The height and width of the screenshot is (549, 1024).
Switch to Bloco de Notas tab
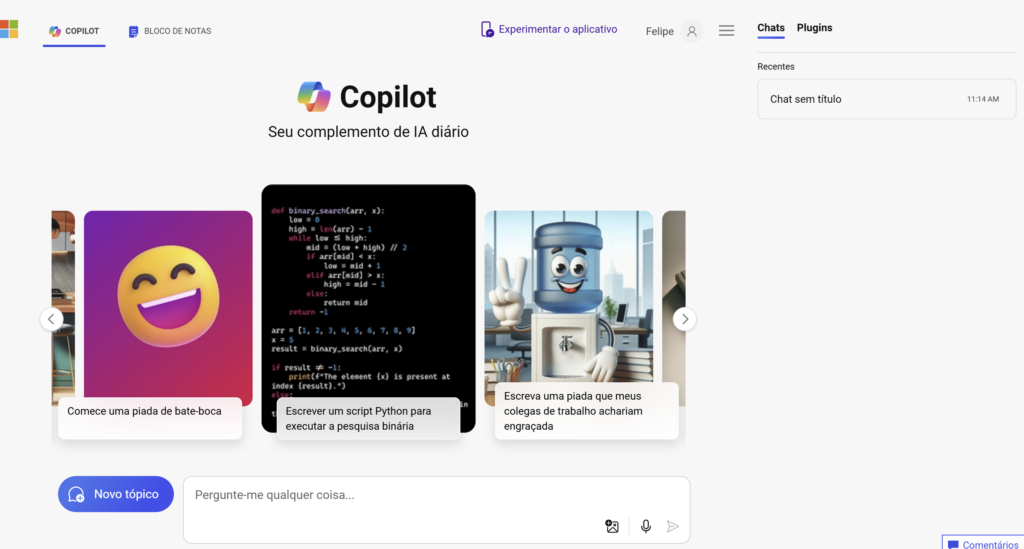(170, 31)
